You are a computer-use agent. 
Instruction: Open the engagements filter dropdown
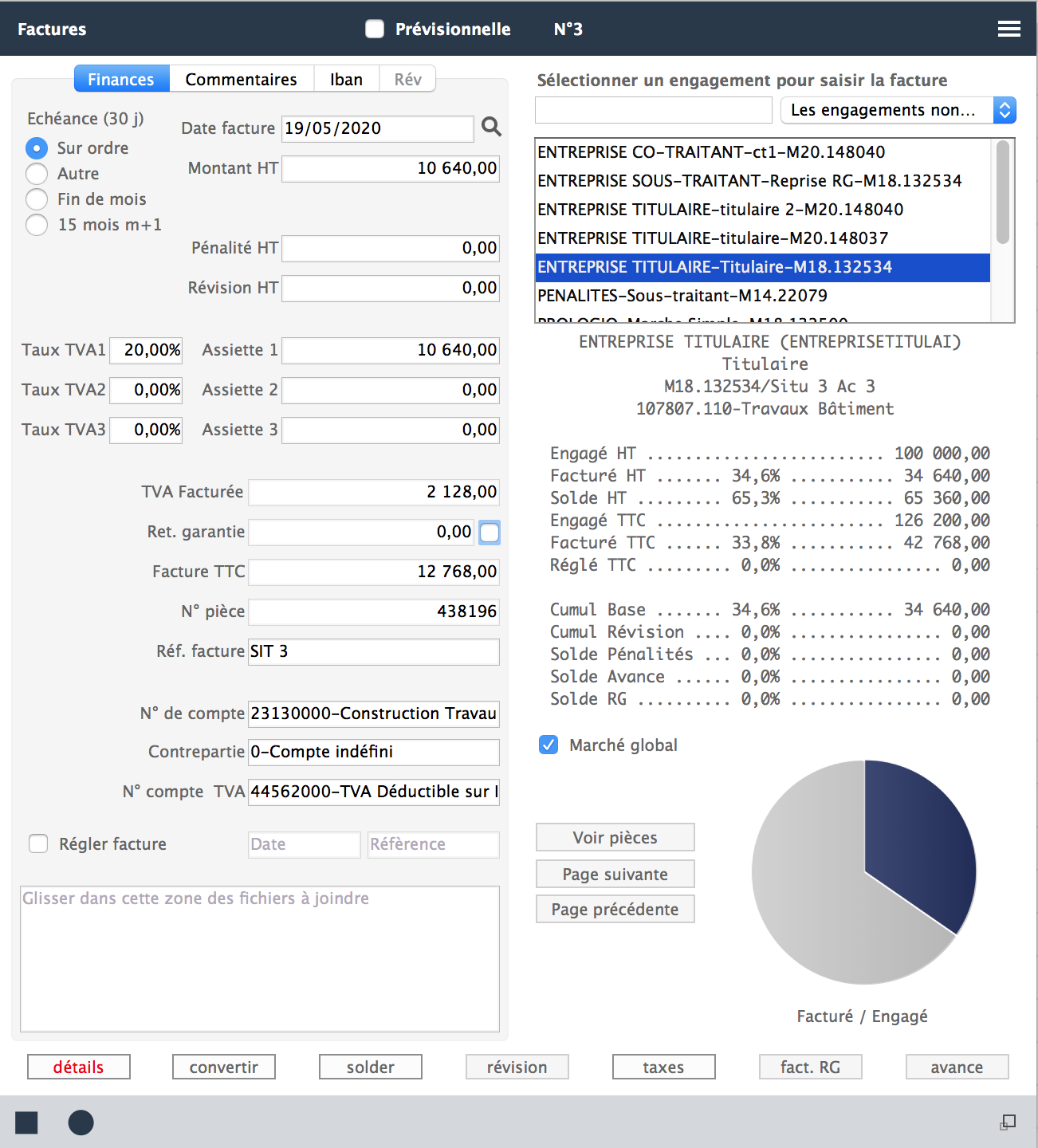[x=898, y=110]
